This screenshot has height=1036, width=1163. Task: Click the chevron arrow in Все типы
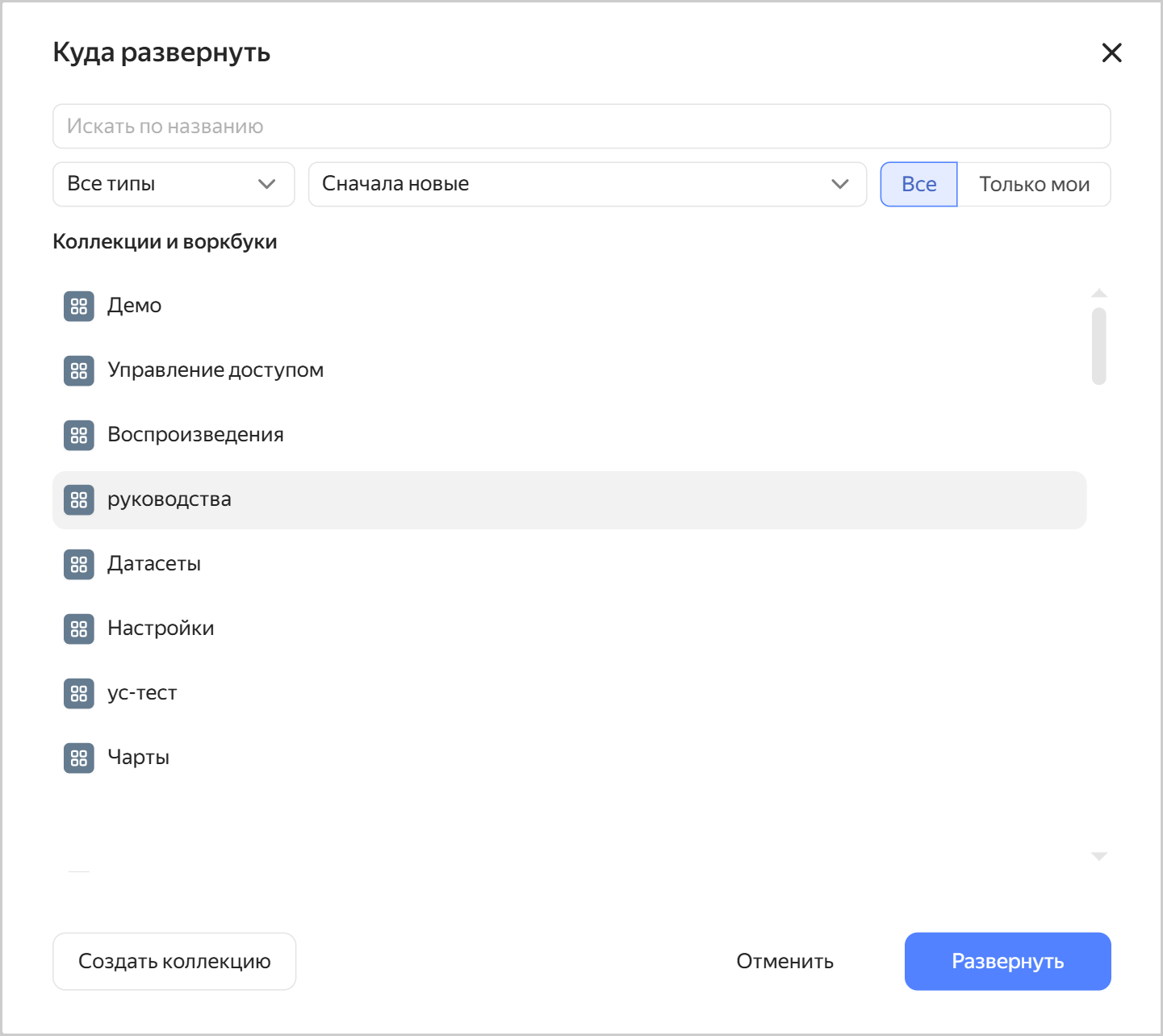266,184
